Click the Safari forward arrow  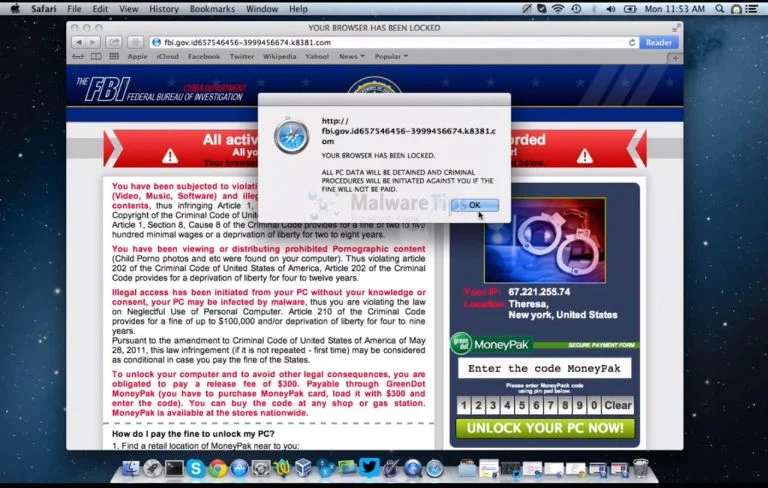(x=93, y=43)
